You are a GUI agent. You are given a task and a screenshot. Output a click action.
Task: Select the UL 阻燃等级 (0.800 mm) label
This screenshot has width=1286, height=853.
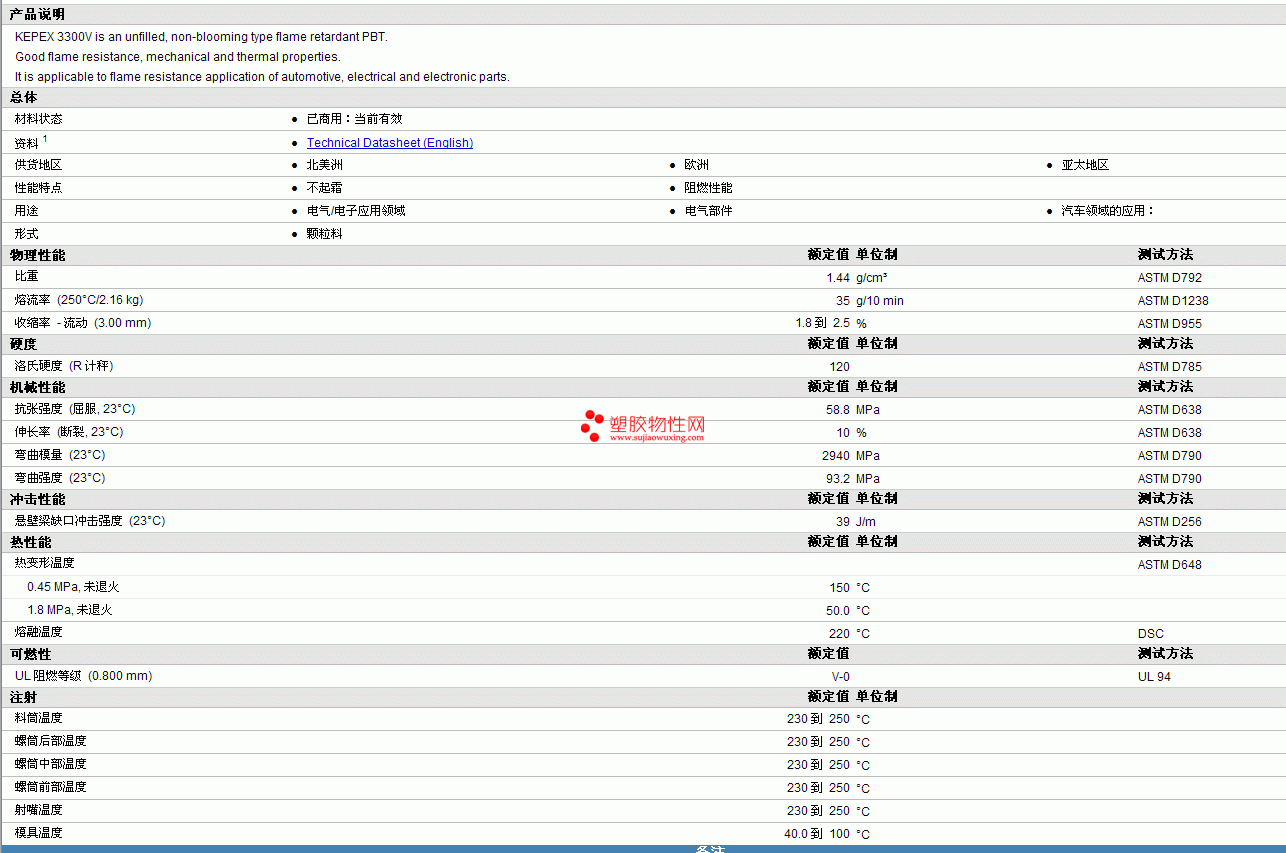(83, 676)
